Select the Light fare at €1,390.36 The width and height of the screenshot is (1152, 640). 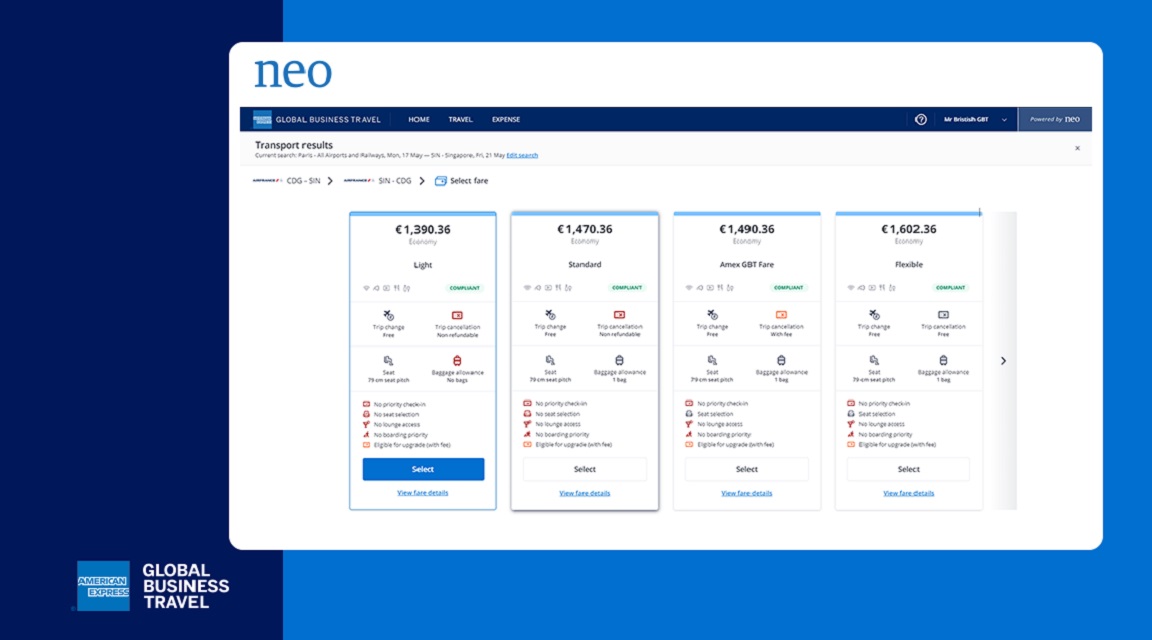pos(423,469)
